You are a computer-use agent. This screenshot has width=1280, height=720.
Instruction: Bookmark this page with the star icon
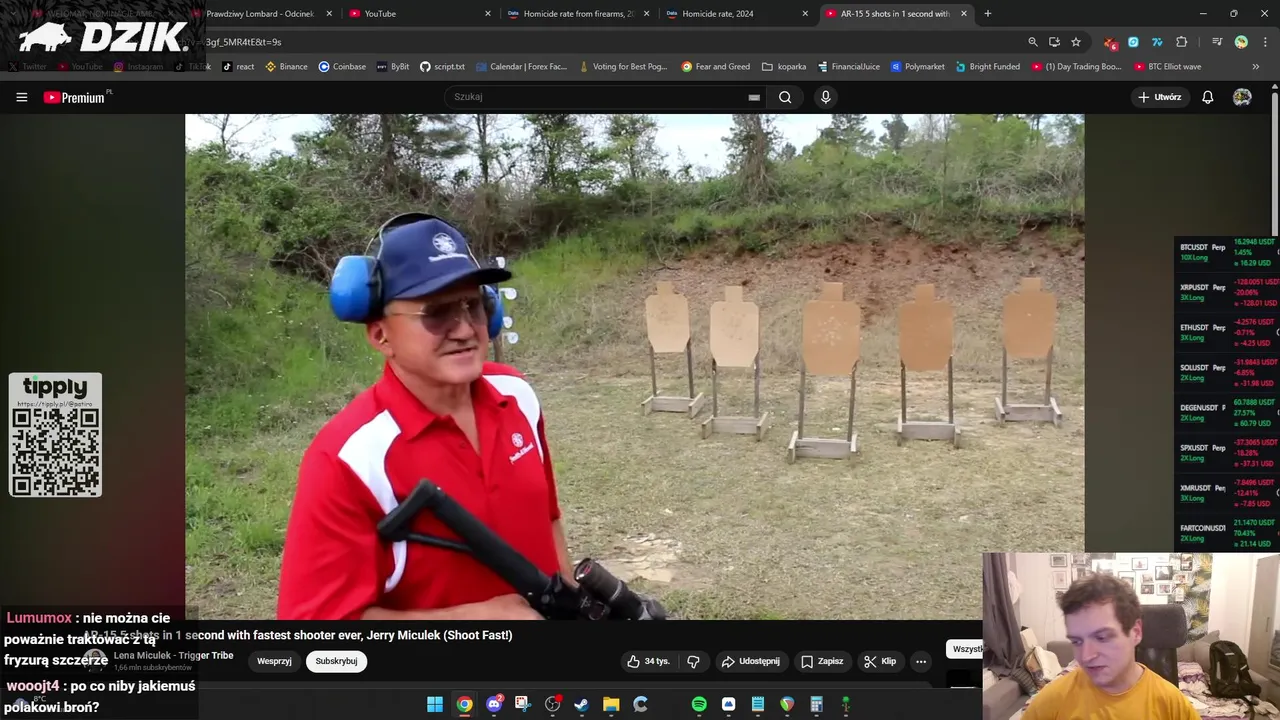pos(1076,42)
